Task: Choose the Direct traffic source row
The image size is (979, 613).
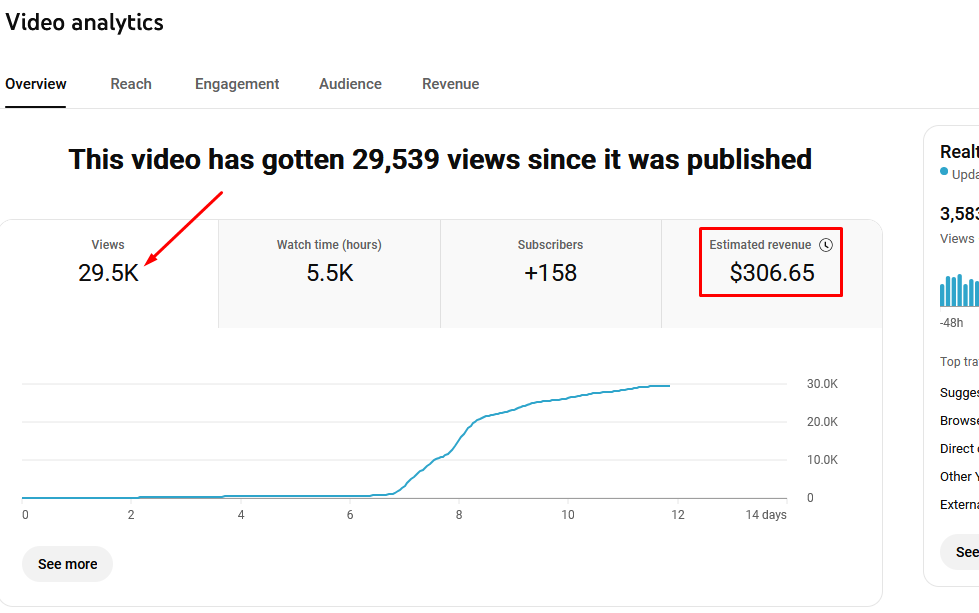Action: 959,449
